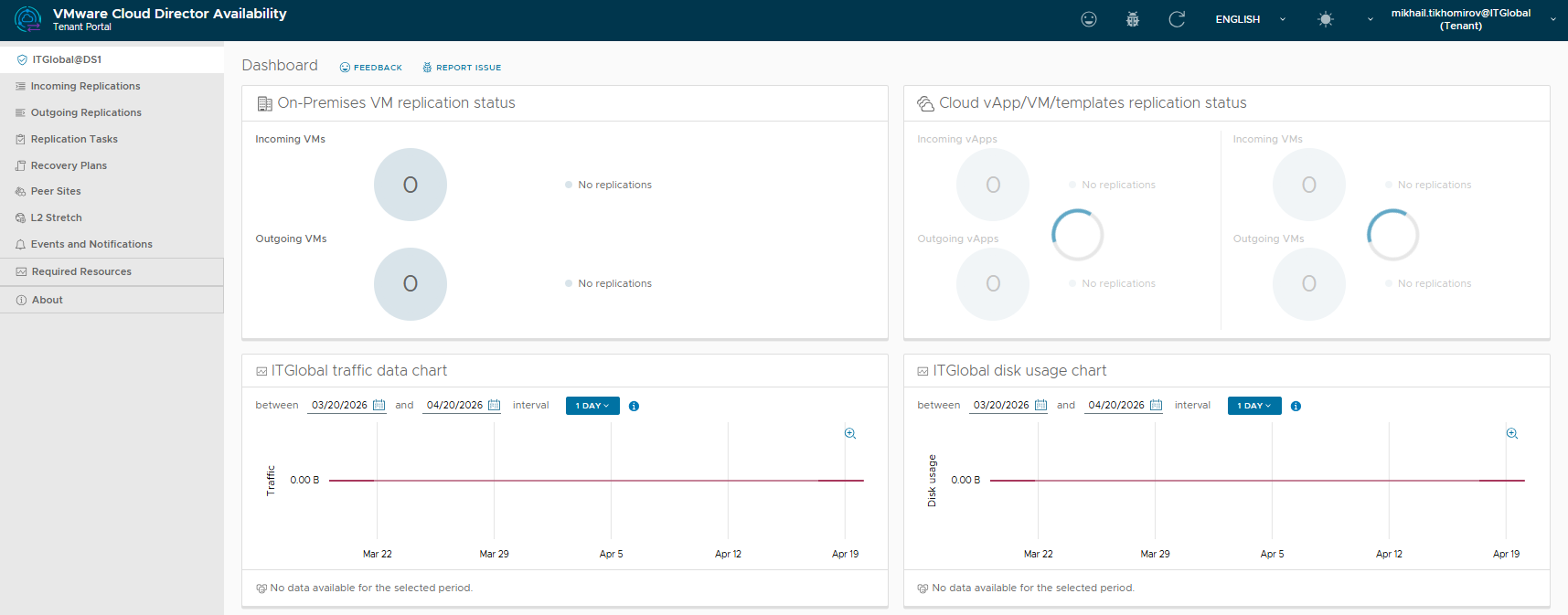Click Mar 22 label on traffic chart

377,554
